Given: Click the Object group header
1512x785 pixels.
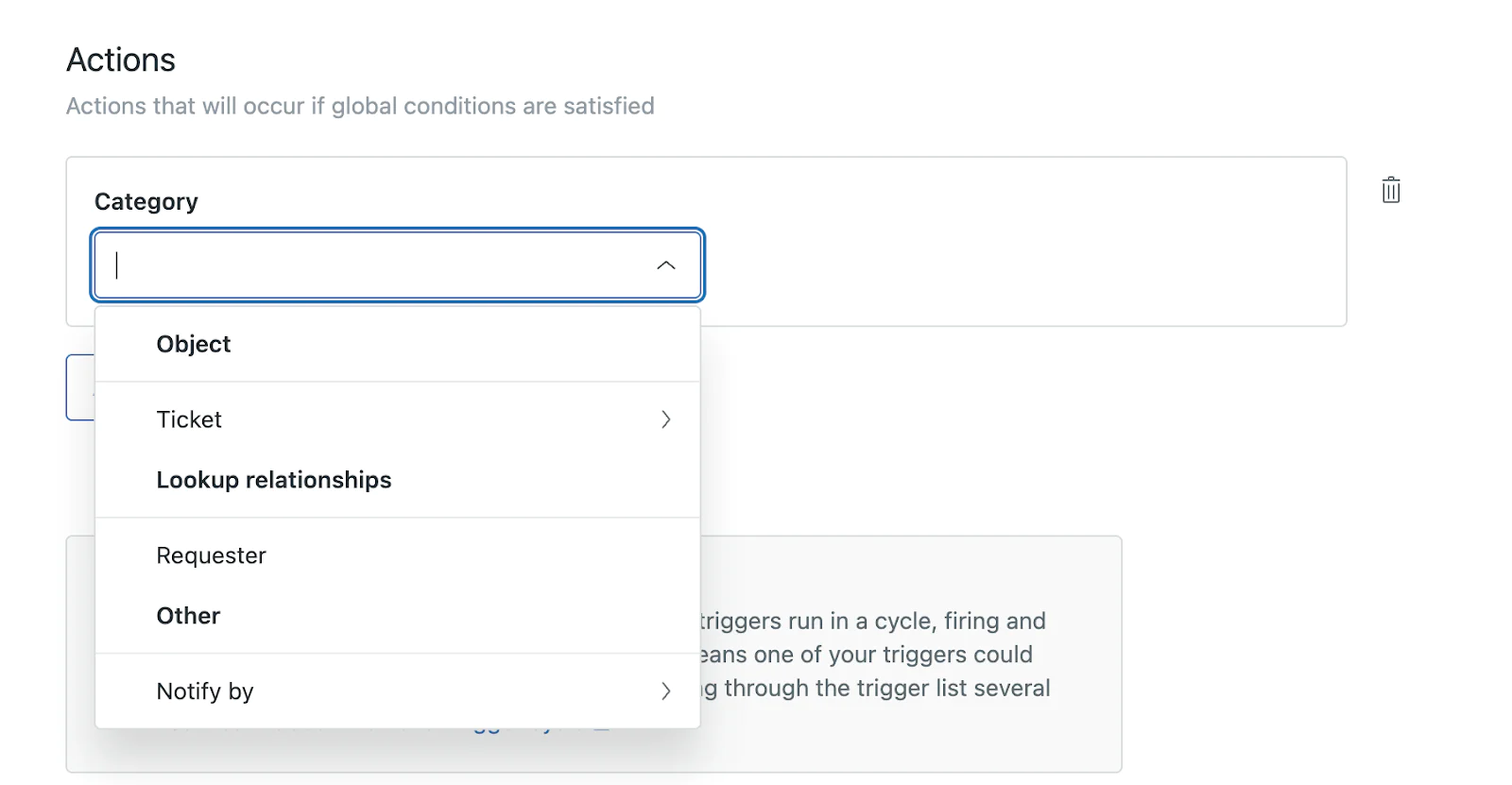Looking at the screenshot, I should [x=193, y=344].
